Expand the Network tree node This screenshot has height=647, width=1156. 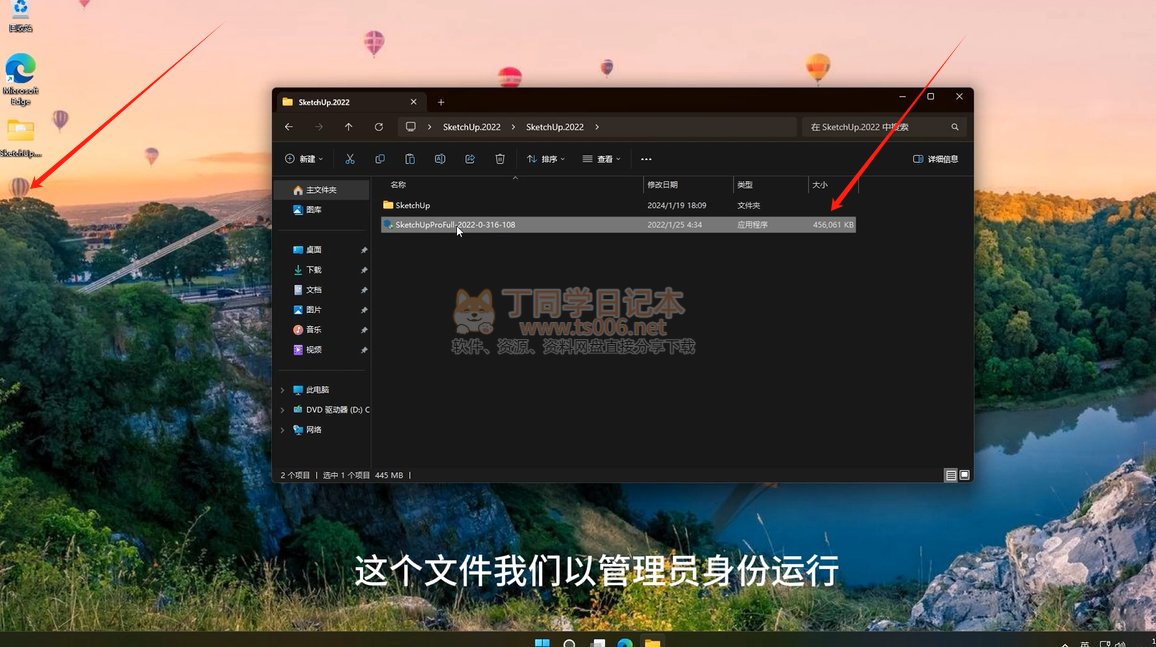pyautogui.click(x=282, y=430)
